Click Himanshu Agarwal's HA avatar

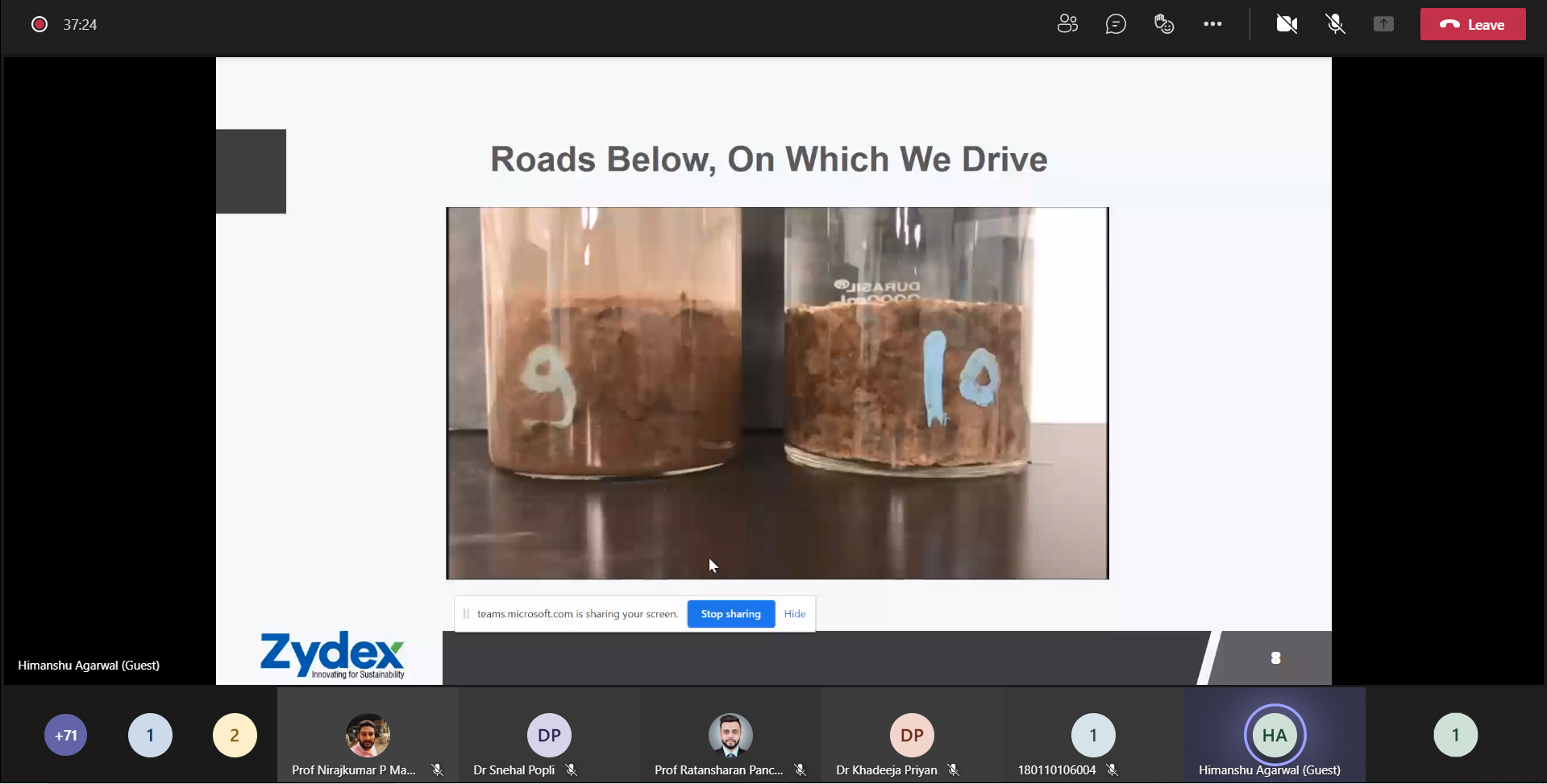[x=1275, y=735]
